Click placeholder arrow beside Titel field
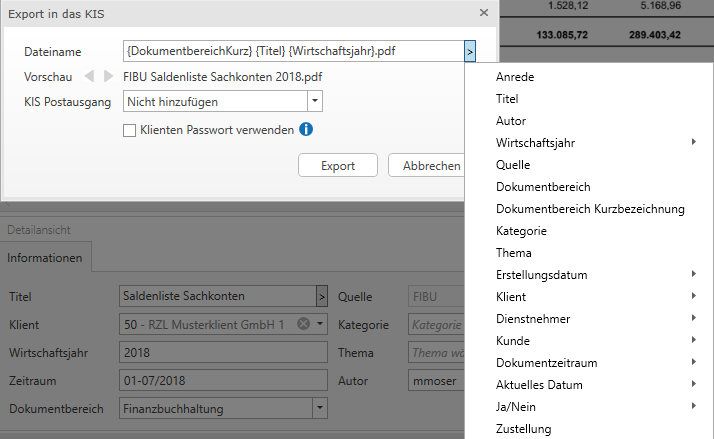 (x=321, y=296)
